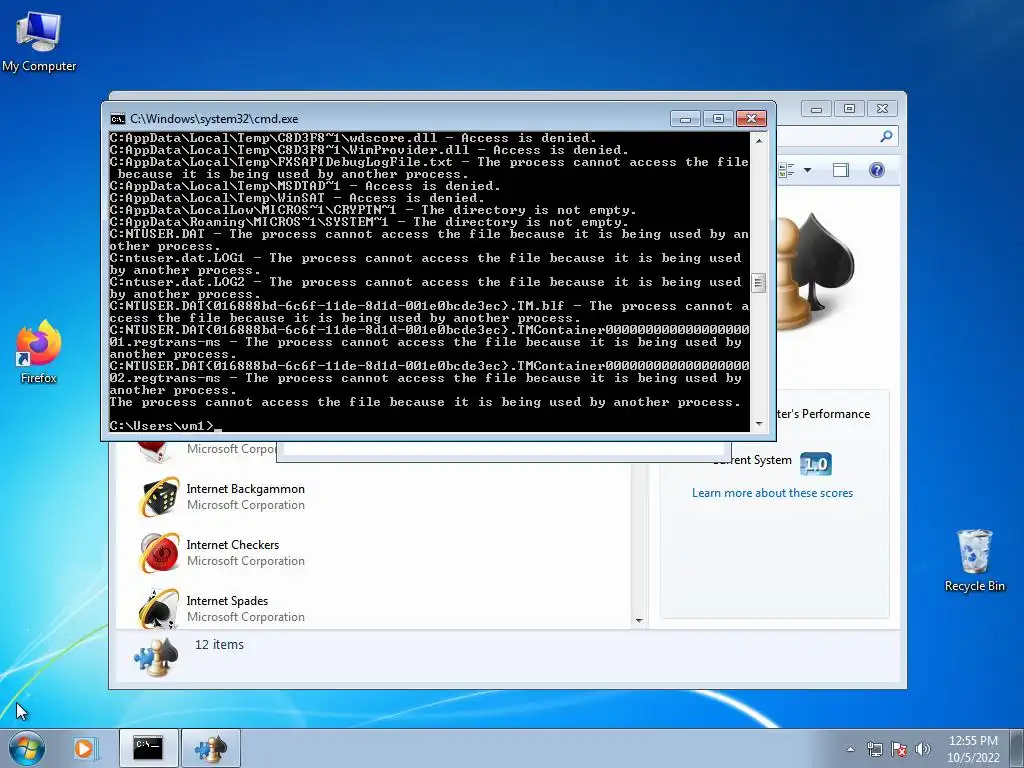Open Learn more about these scores link
This screenshot has height=768, width=1024.
click(x=772, y=493)
